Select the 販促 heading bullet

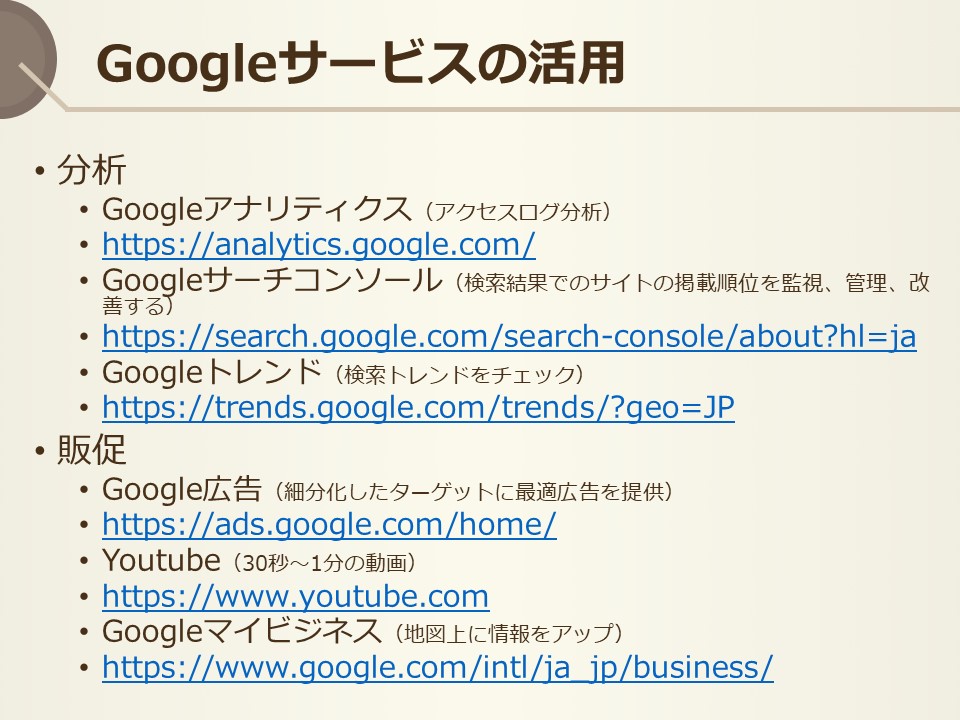point(92,450)
